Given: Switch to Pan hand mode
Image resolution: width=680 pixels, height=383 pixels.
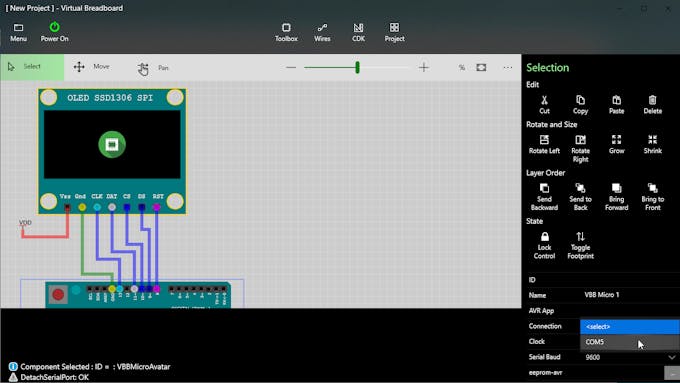Looking at the screenshot, I should pyautogui.click(x=153, y=68).
